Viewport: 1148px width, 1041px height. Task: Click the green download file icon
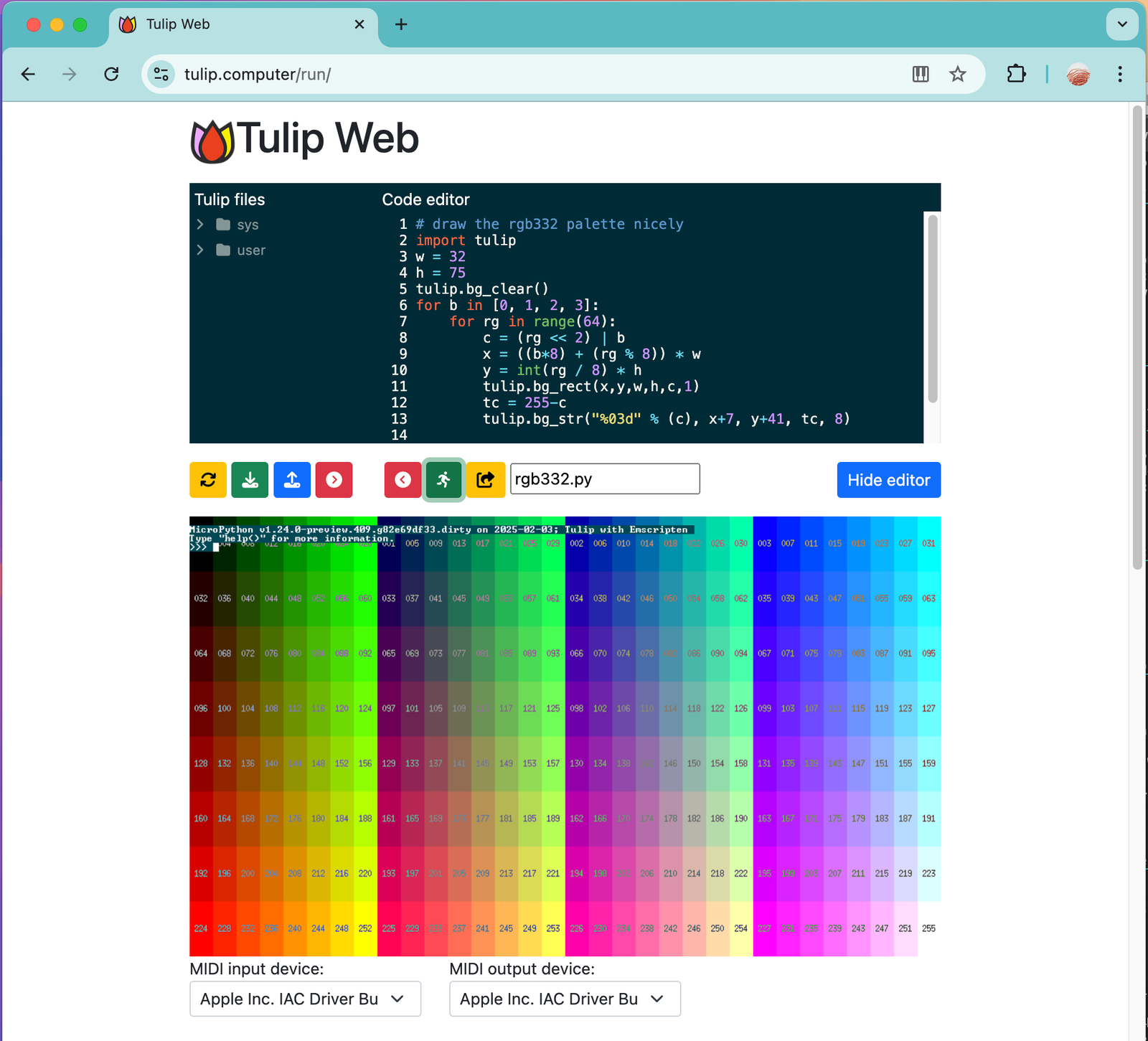point(250,480)
